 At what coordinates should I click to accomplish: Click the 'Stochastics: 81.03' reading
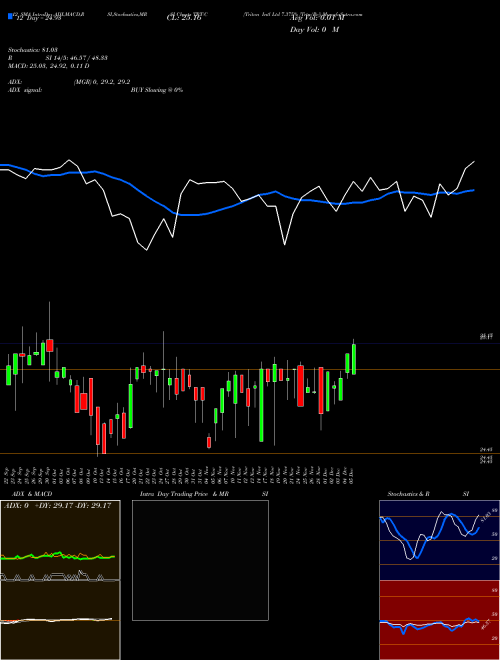33,50
